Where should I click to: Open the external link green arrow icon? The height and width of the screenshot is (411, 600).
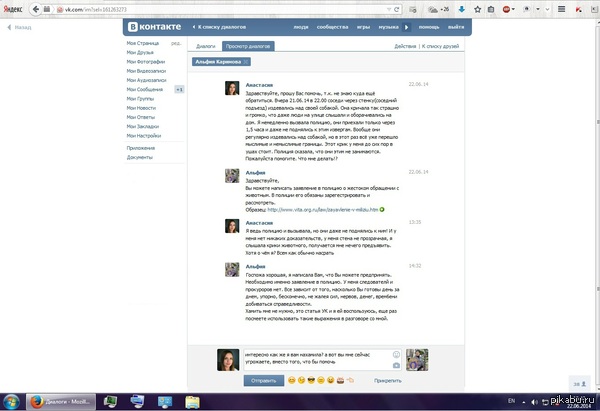pos(382,209)
